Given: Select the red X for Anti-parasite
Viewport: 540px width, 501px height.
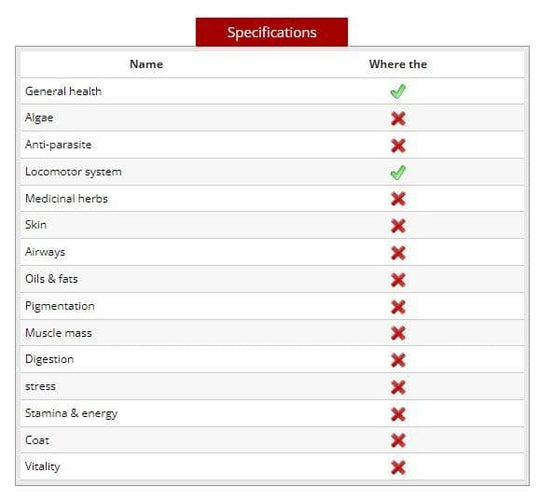Looking at the screenshot, I should (x=398, y=146).
